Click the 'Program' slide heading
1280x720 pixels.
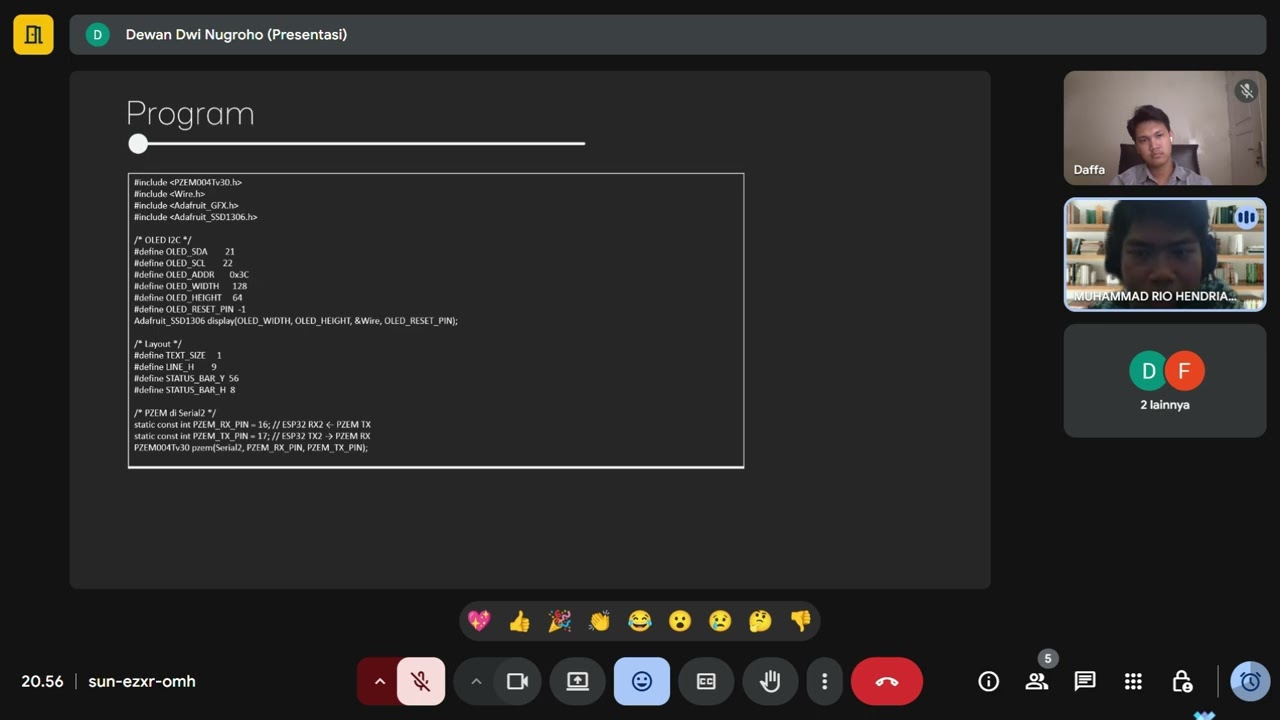(x=190, y=113)
